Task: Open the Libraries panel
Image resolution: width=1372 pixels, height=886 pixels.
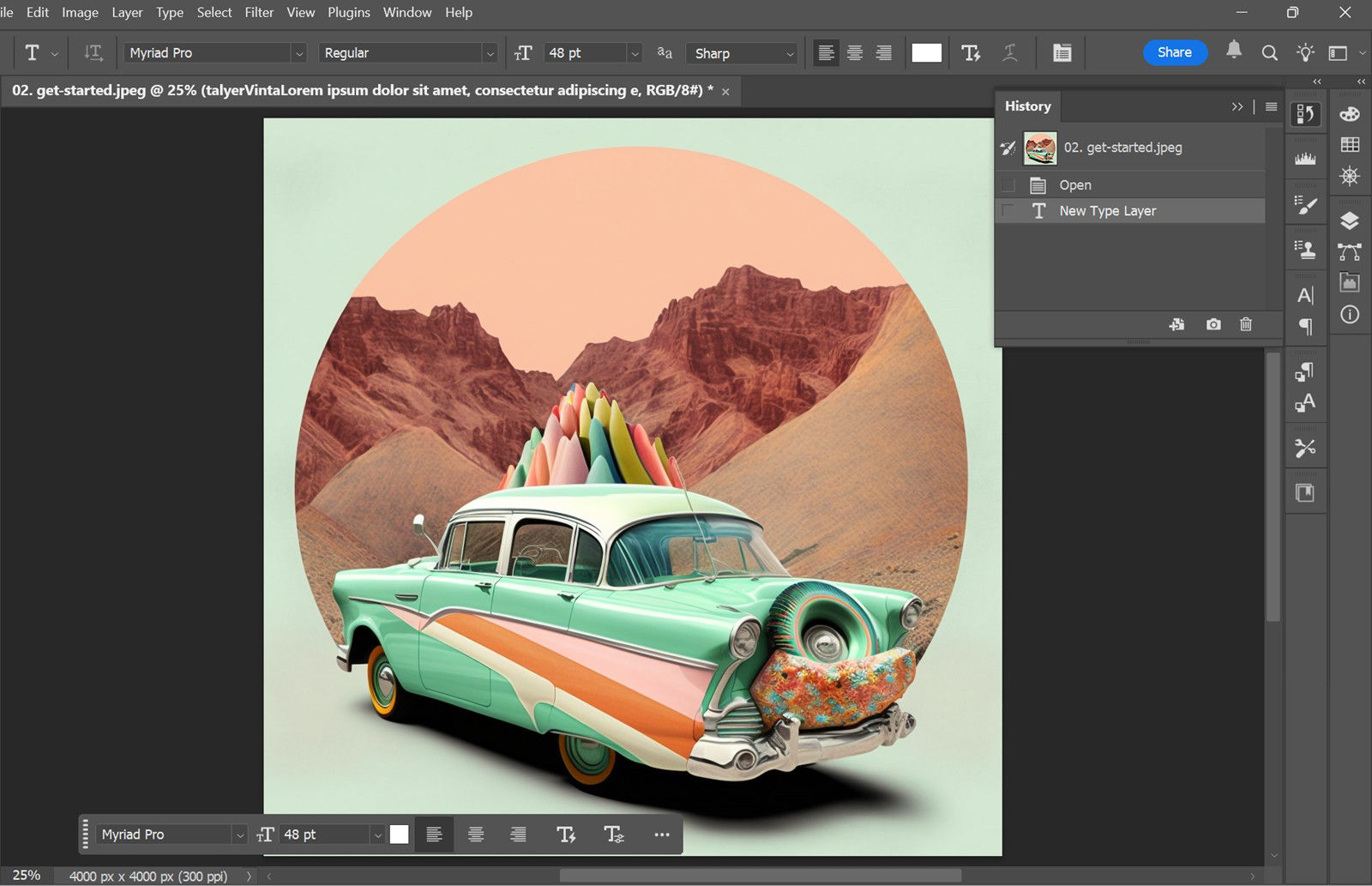Action: point(1350,283)
